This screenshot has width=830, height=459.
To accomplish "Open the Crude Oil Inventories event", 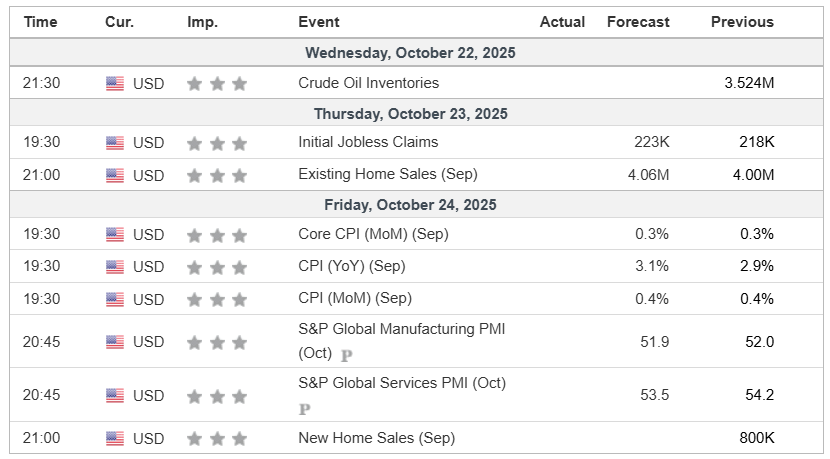I will 368,83.
